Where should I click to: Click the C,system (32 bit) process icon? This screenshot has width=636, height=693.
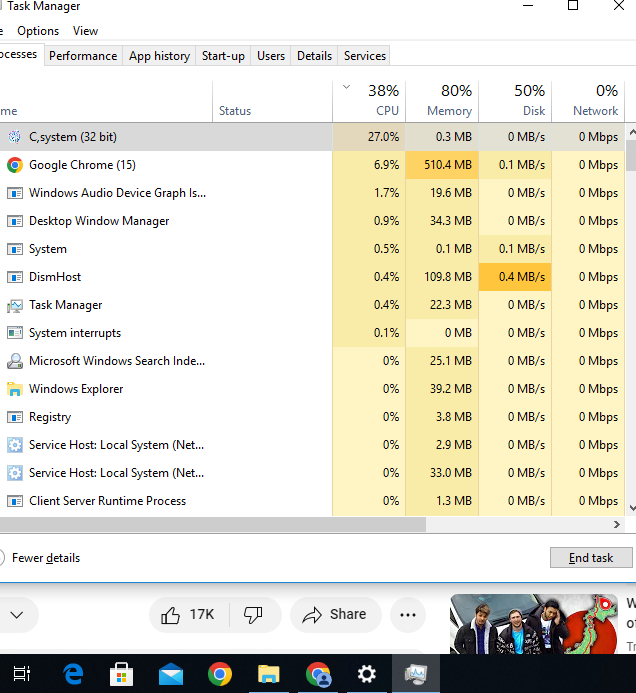(x=15, y=137)
